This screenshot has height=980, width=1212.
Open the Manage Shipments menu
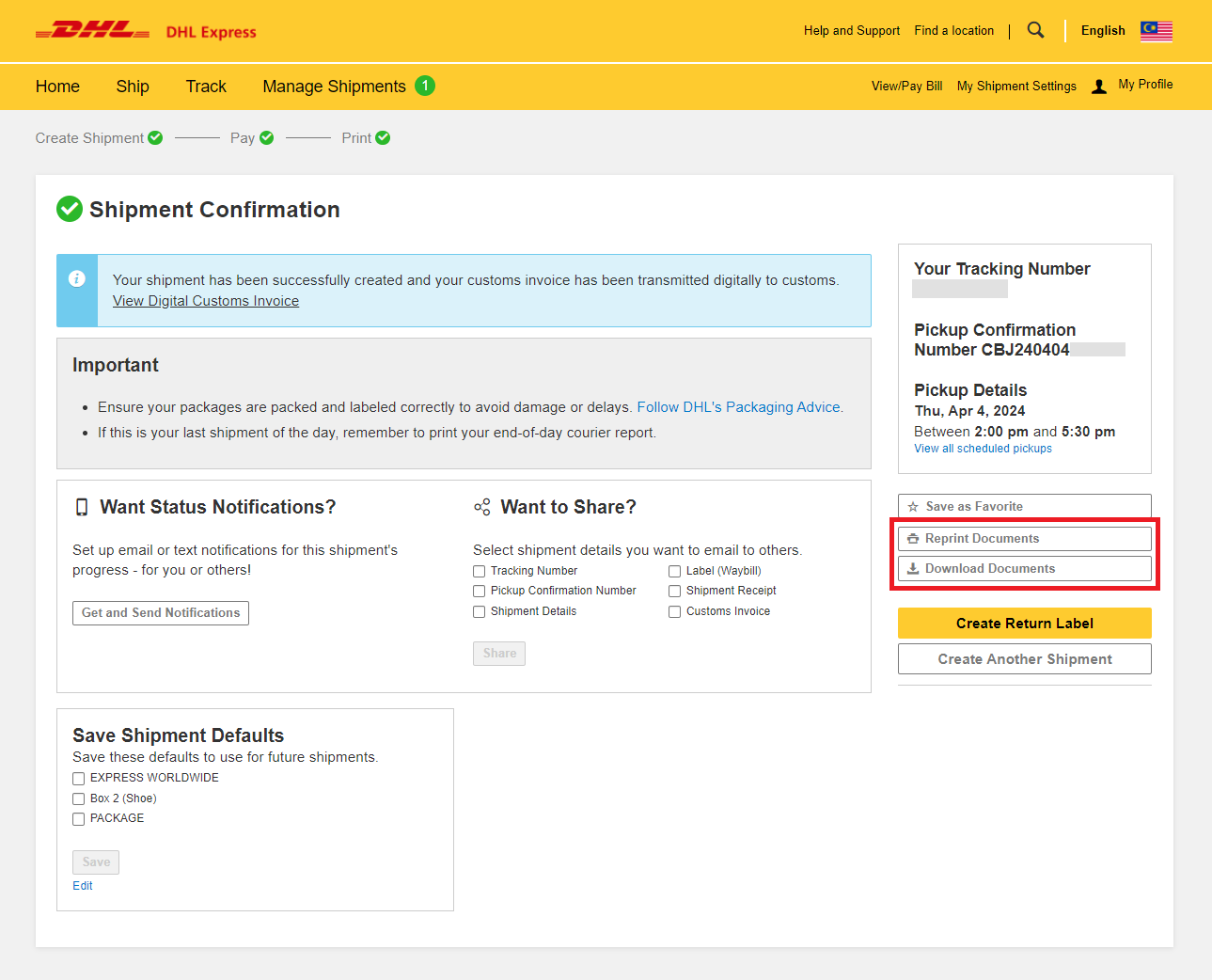coord(334,87)
